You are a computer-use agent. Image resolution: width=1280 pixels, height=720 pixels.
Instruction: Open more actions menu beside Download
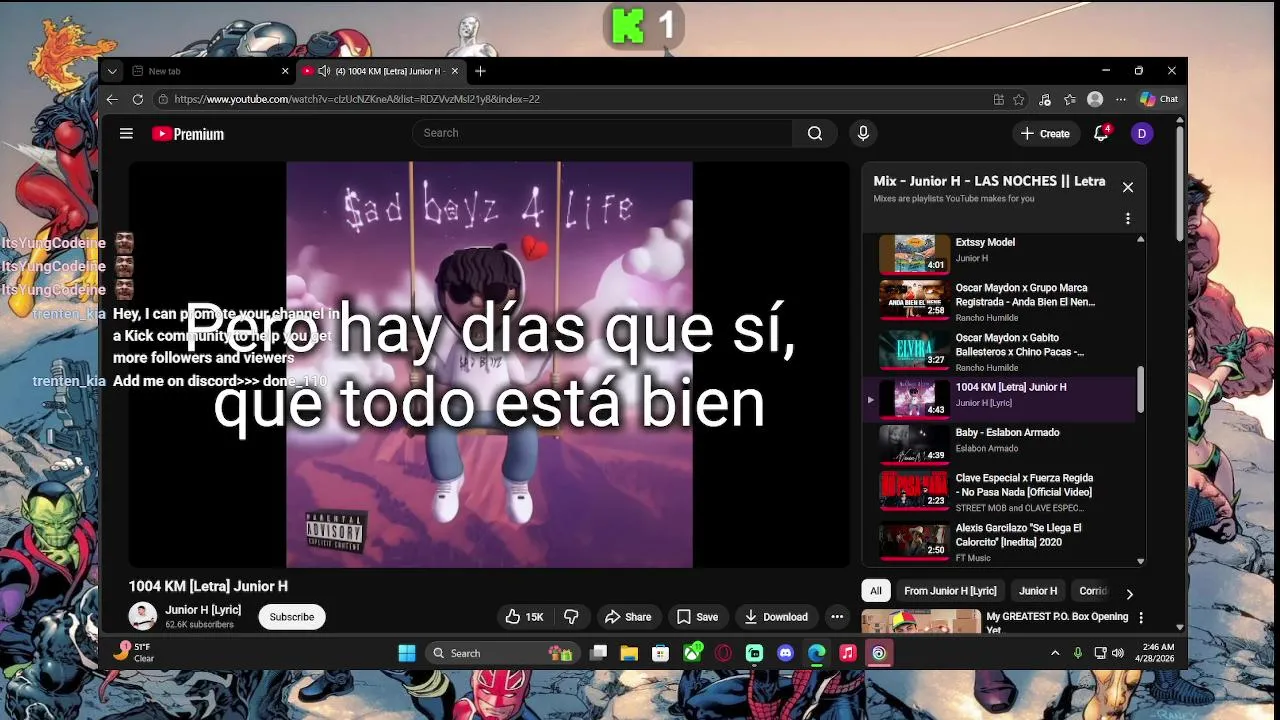(x=837, y=617)
